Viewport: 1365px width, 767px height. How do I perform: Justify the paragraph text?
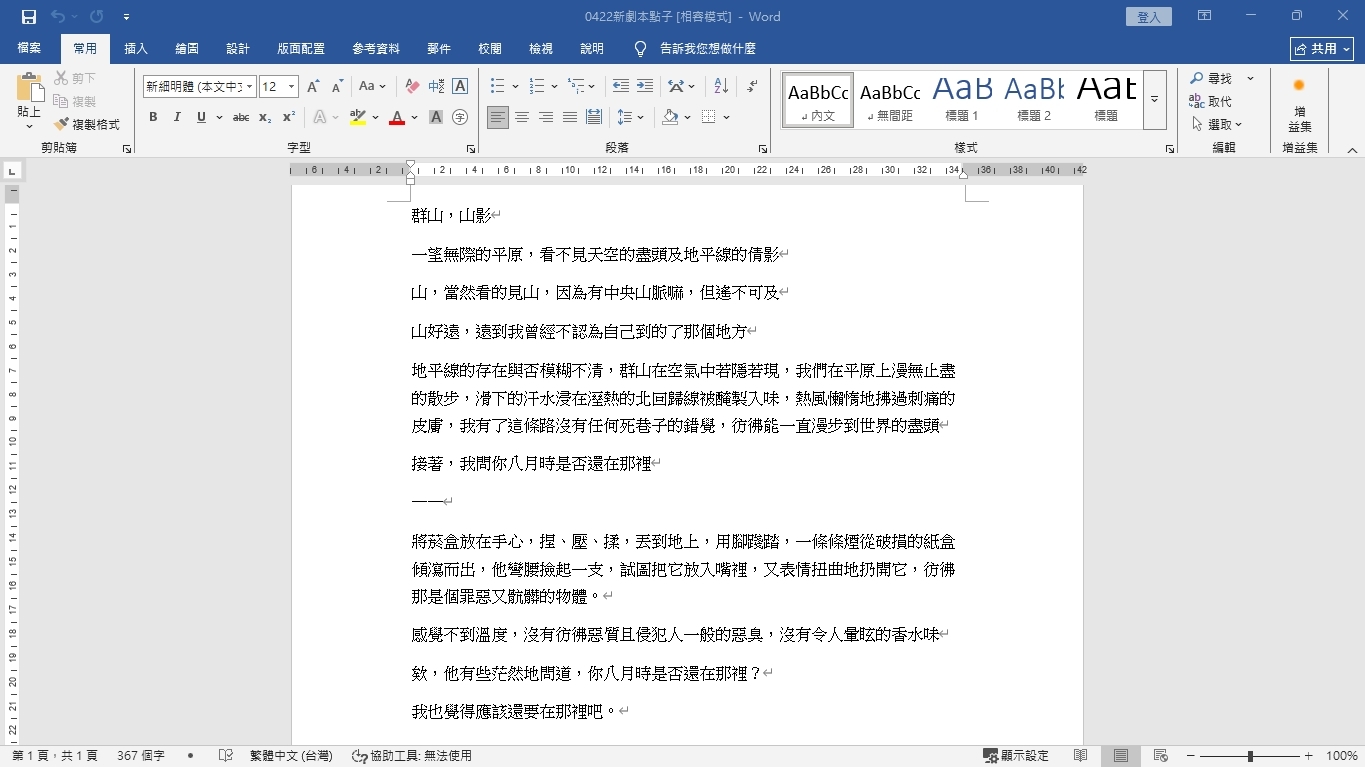click(x=570, y=117)
